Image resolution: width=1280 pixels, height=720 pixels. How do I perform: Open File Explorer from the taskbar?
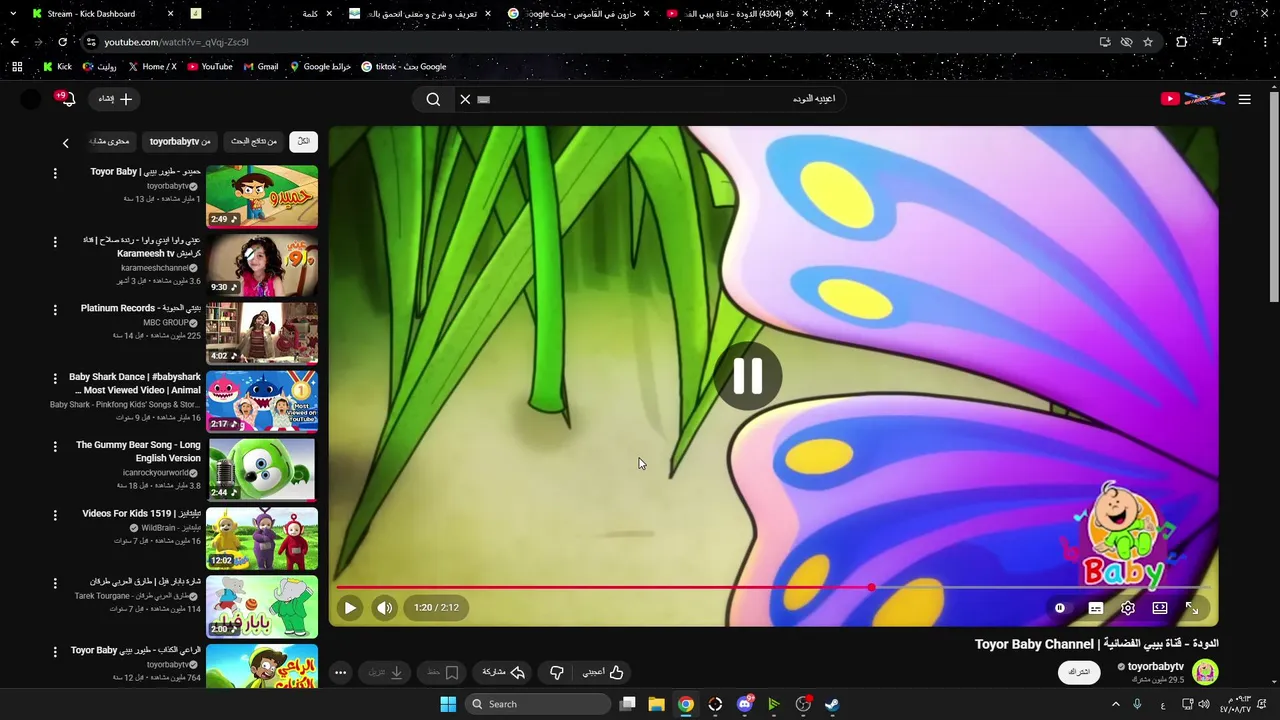click(x=656, y=704)
